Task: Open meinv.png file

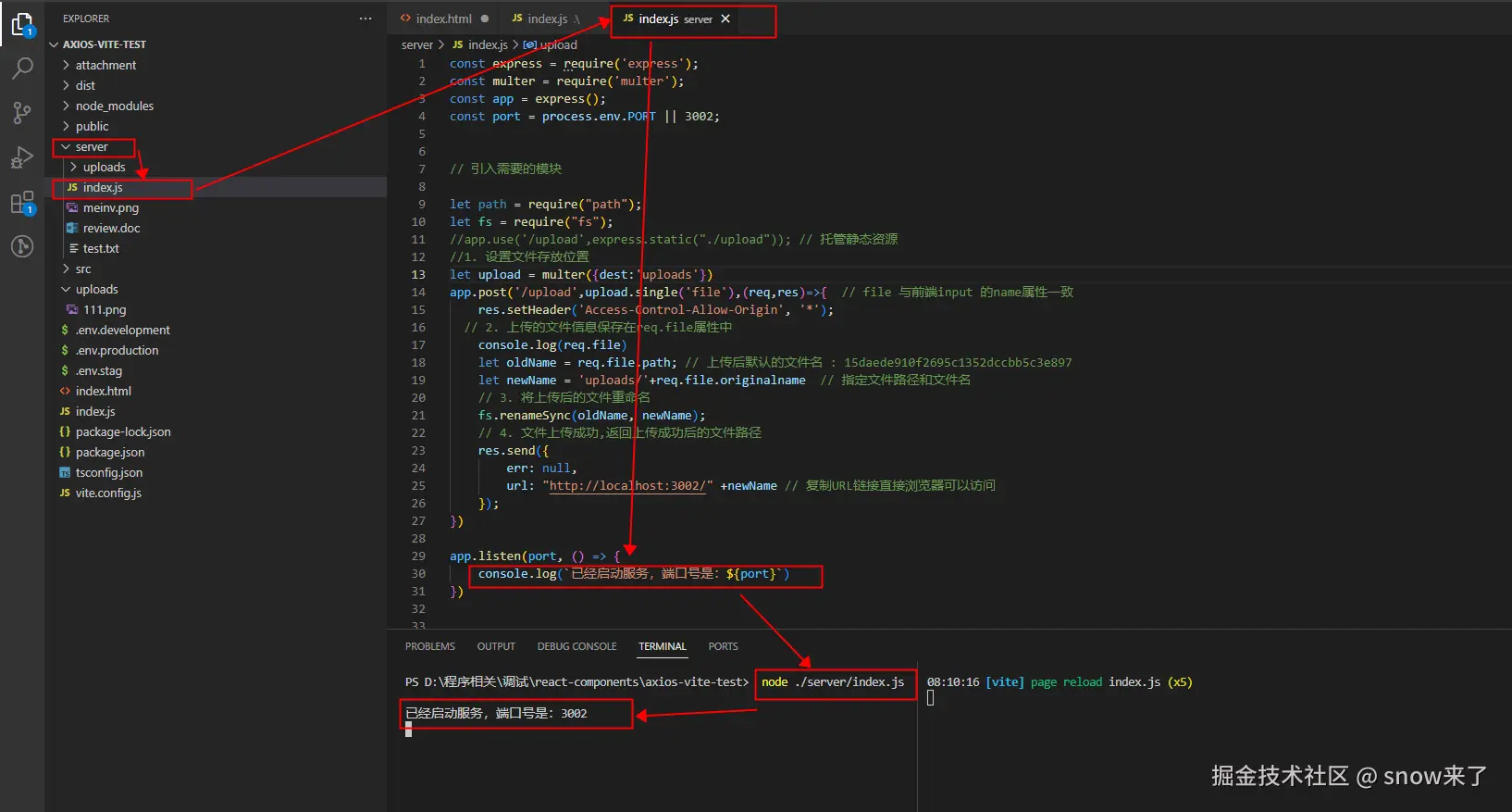Action: [216, 207]
